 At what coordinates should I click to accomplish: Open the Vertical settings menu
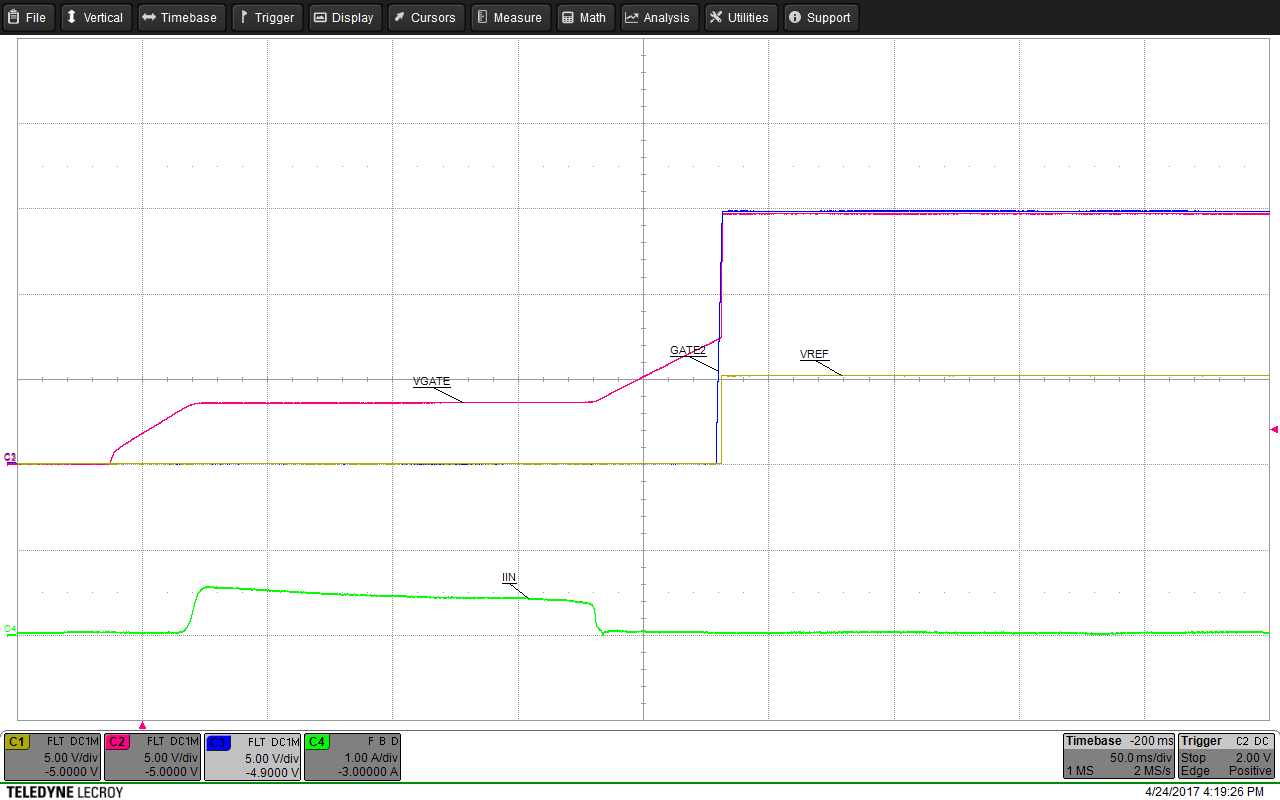(96, 17)
